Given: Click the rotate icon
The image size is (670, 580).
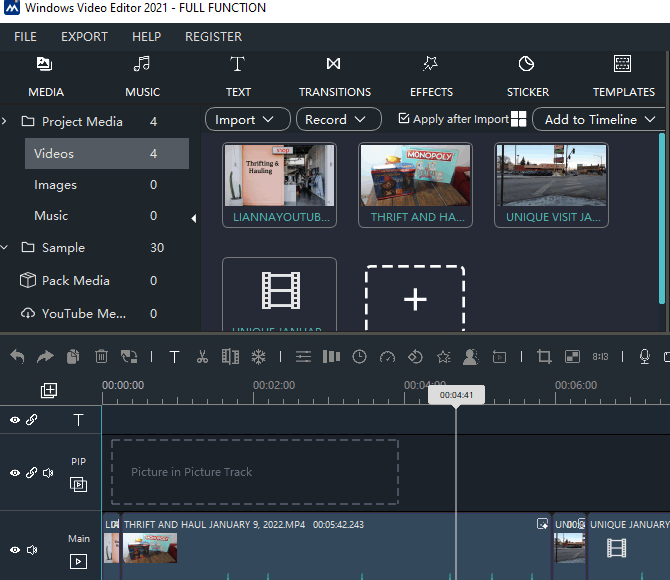Looking at the screenshot, I should (x=415, y=356).
